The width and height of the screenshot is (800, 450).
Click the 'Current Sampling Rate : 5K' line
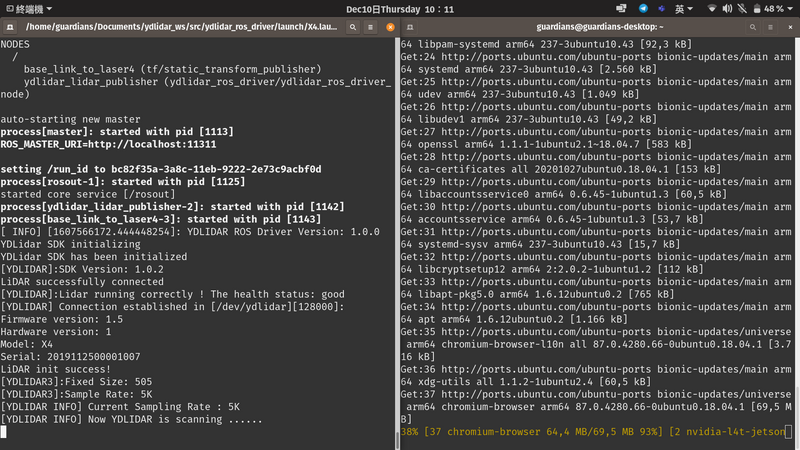(120, 407)
